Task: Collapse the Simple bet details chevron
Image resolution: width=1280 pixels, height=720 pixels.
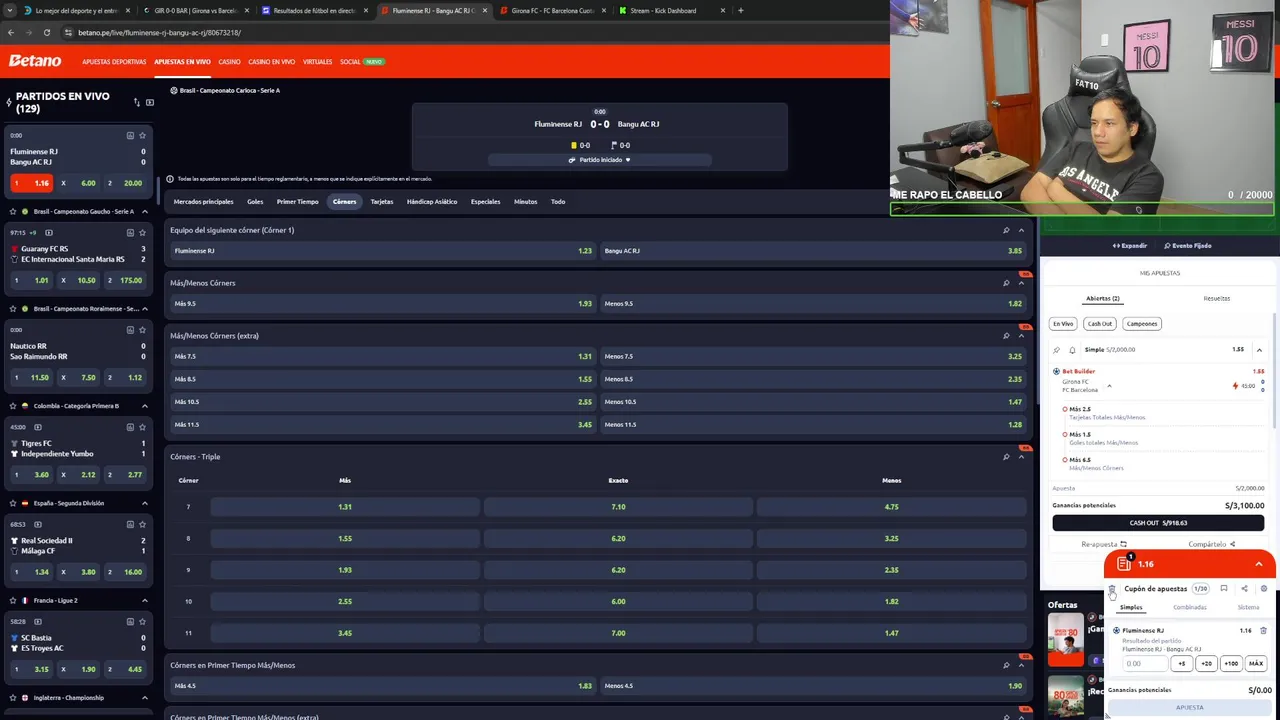Action: point(1259,350)
